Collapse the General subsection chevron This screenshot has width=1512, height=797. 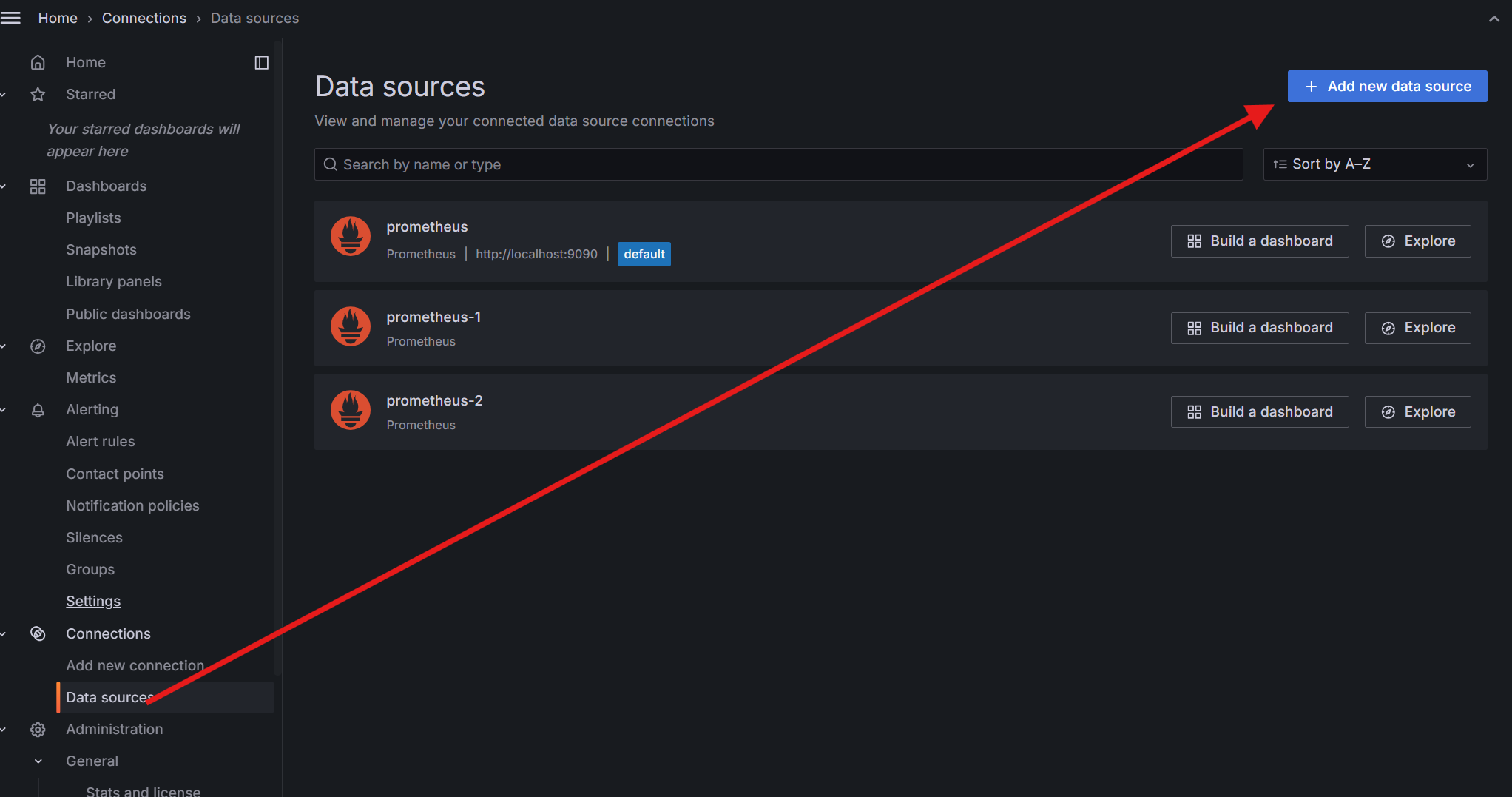click(38, 761)
